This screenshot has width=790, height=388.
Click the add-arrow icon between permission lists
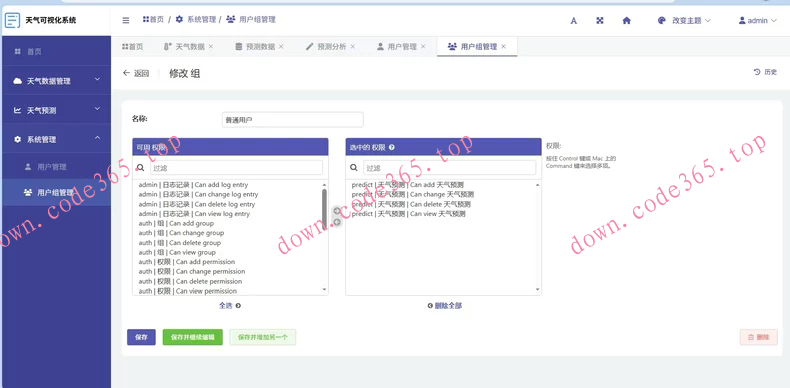point(337,211)
